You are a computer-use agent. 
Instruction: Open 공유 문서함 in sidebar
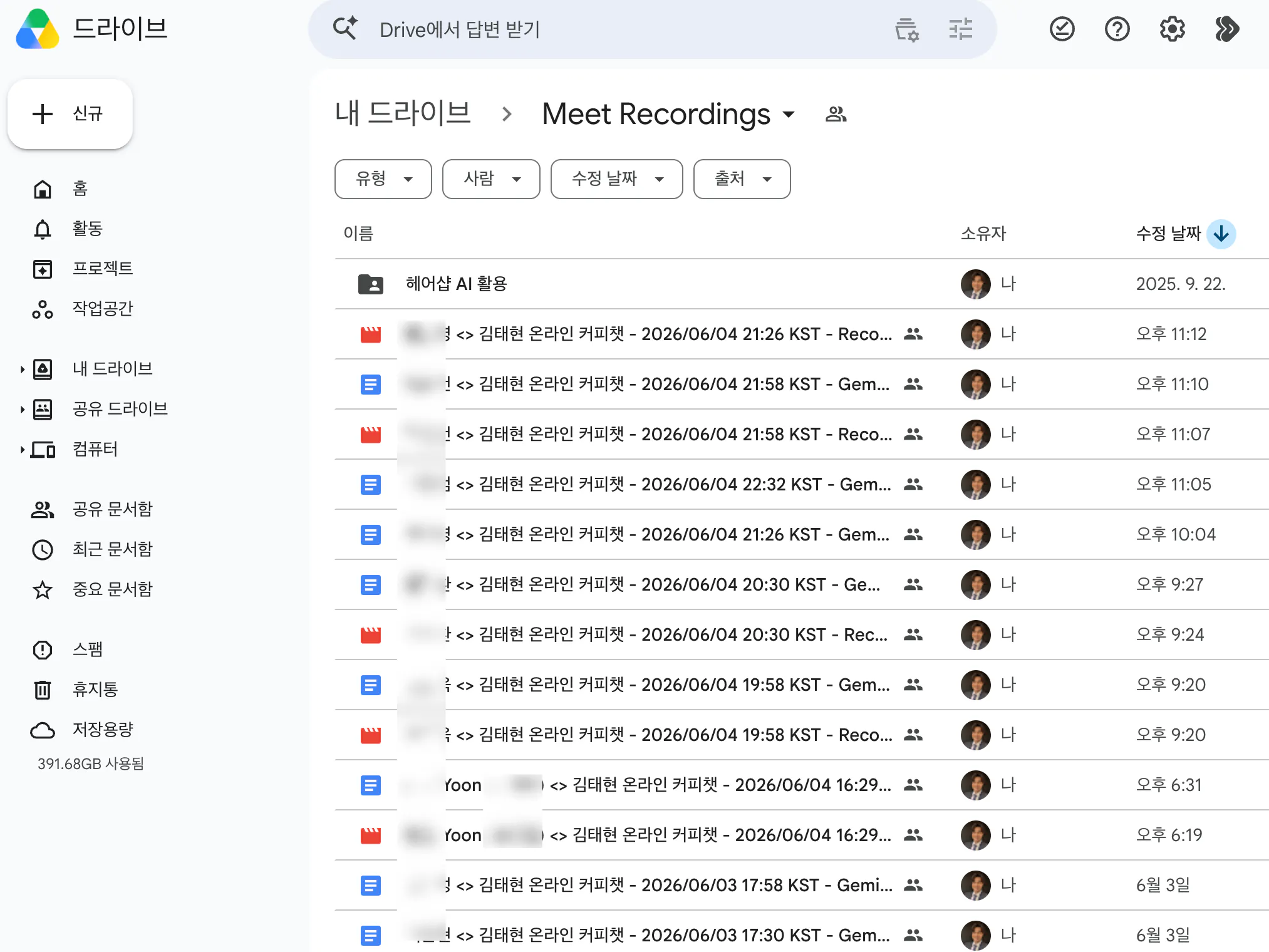click(112, 509)
